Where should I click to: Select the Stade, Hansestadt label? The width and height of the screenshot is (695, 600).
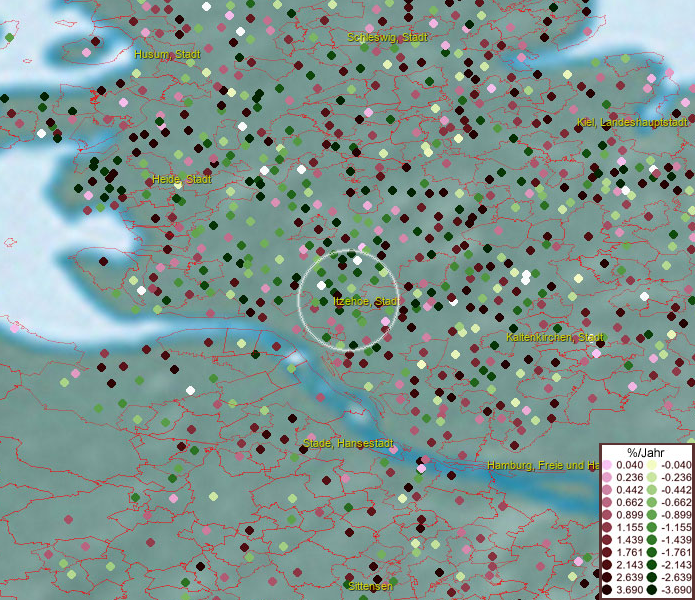[348, 443]
